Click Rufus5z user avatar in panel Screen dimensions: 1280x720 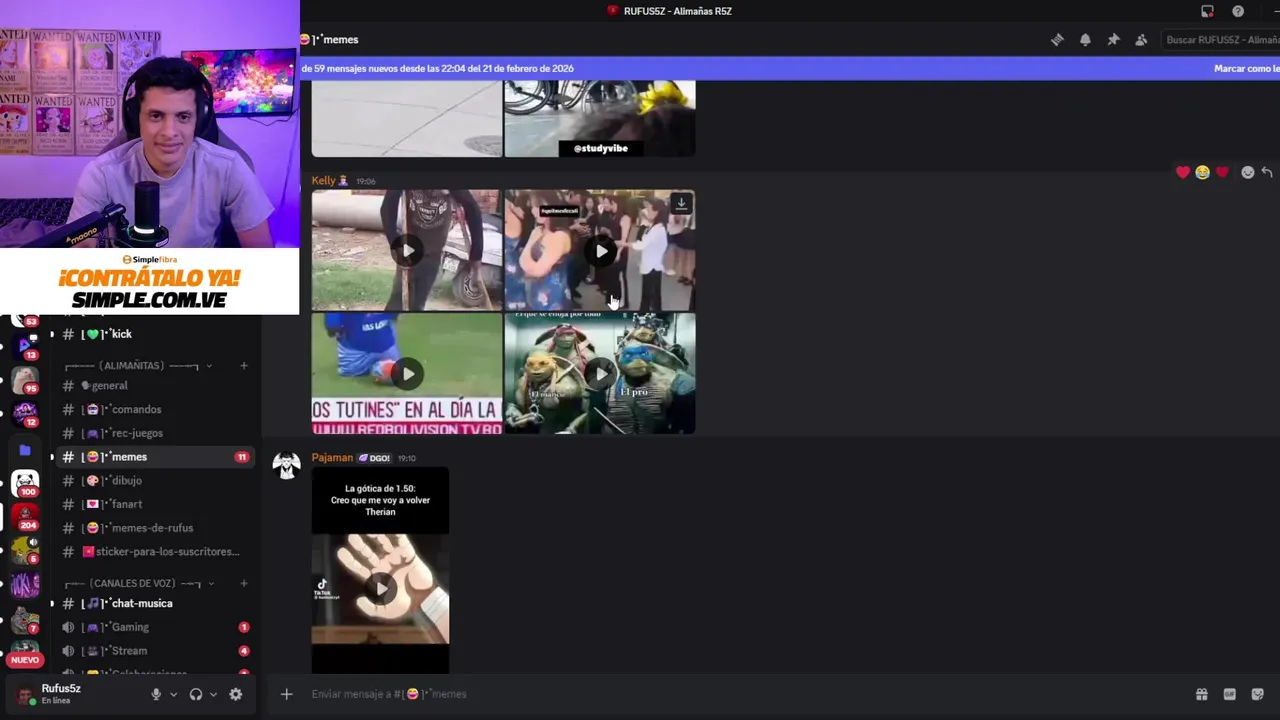[25, 695]
